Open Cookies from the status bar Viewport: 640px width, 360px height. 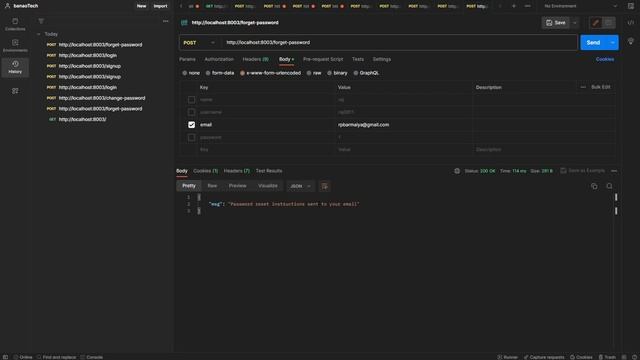581,357
